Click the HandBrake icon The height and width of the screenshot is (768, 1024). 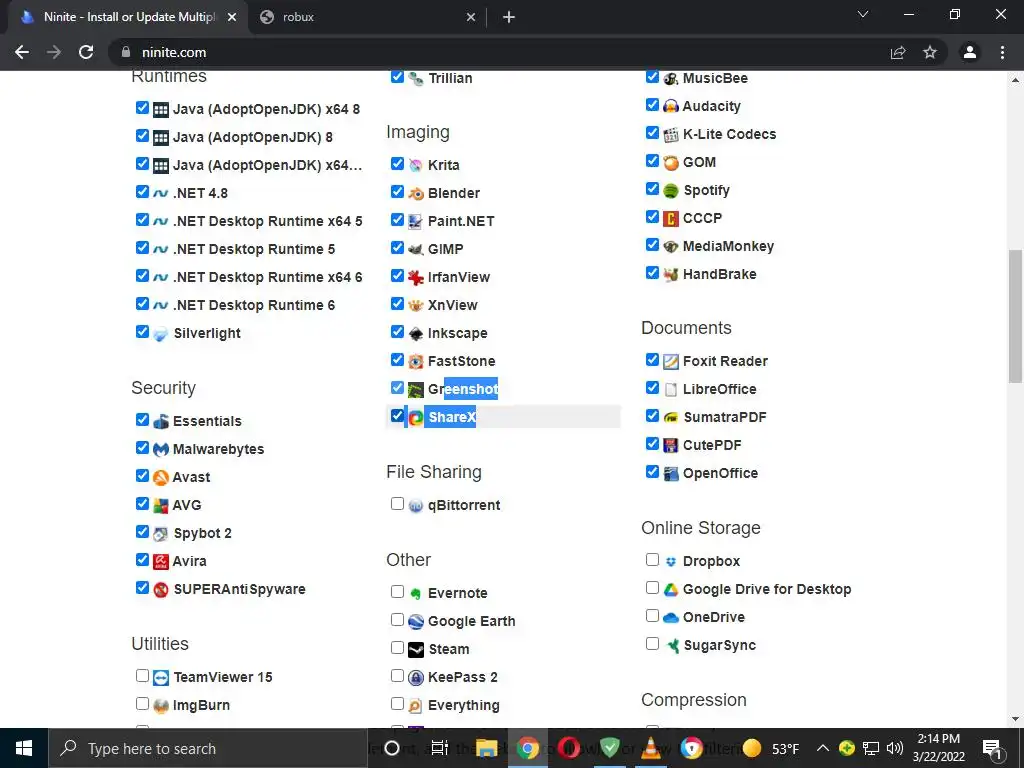(x=671, y=274)
